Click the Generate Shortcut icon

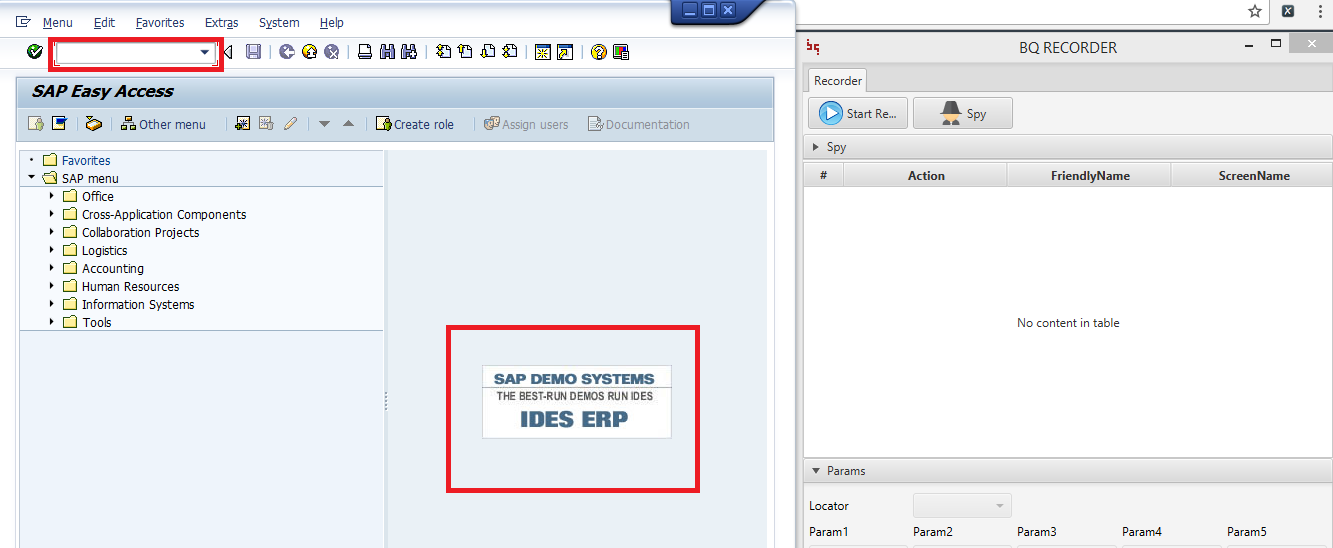(565, 52)
